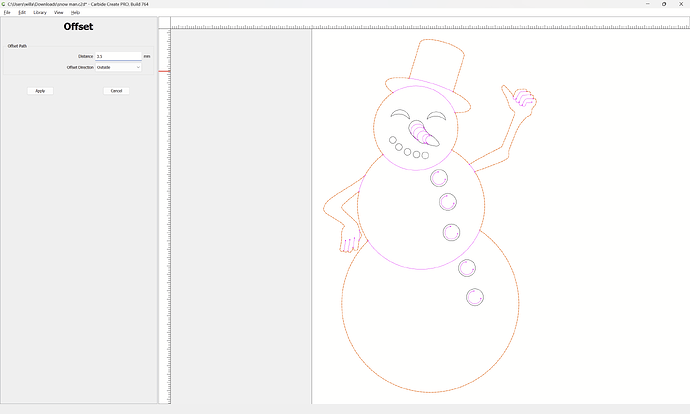Minimize the Carbide Create window
The height and width of the screenshot is (414, 690).
pos(648,4)
